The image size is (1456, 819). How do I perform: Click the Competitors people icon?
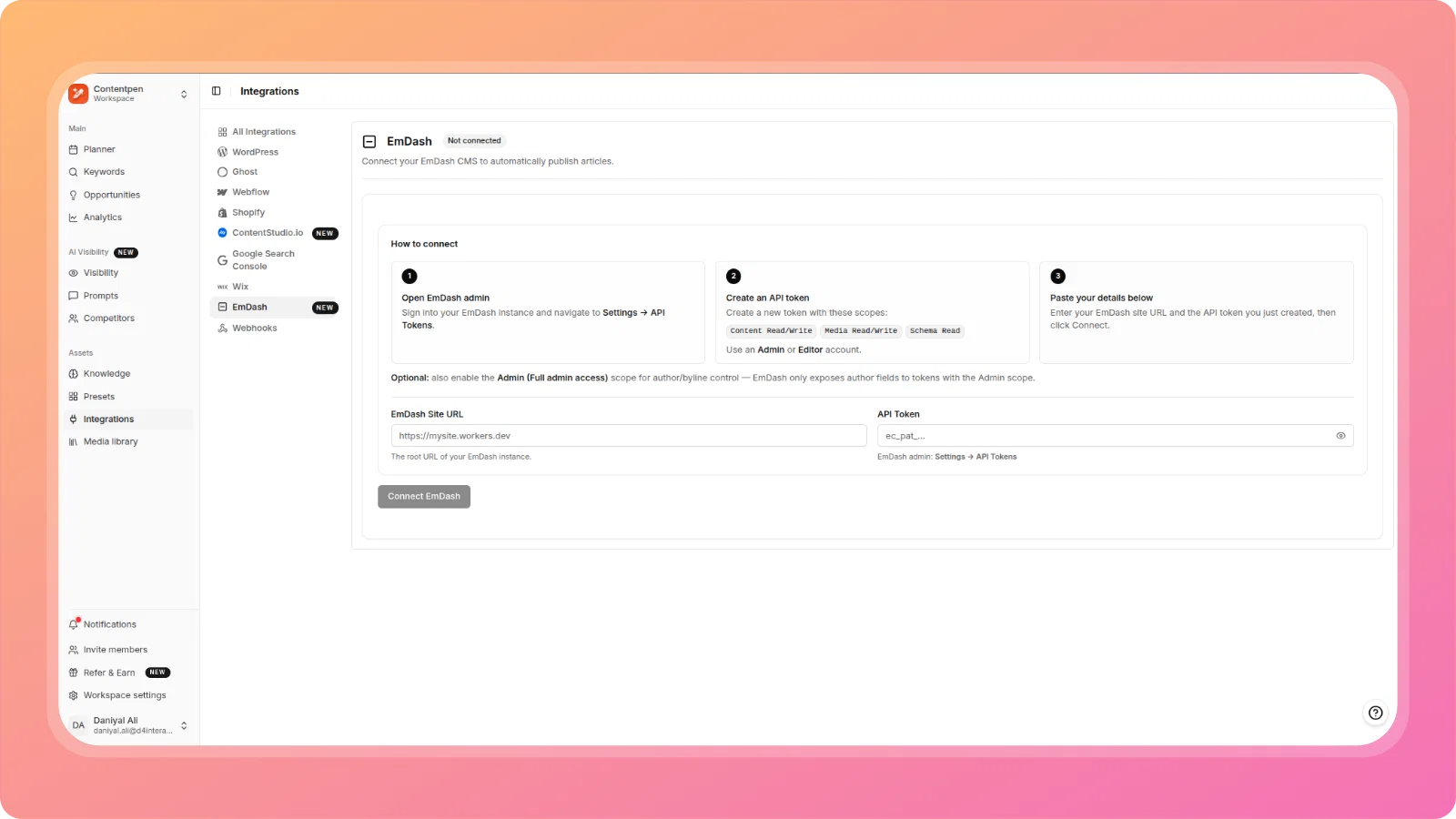[x=74, y=318]
